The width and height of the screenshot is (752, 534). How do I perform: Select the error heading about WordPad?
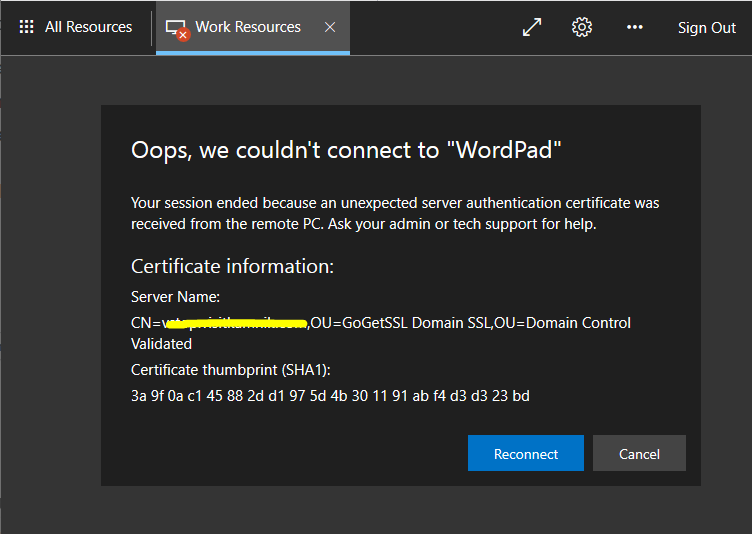point(346,151)
